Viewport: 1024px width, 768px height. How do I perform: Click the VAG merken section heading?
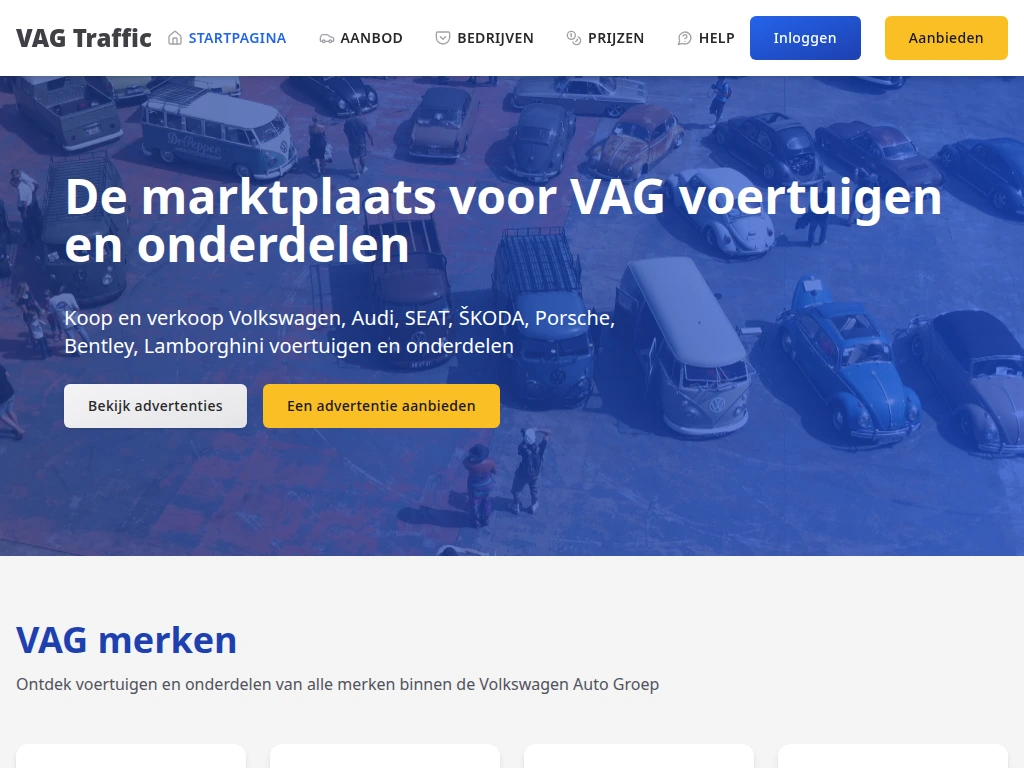[127, 640]
